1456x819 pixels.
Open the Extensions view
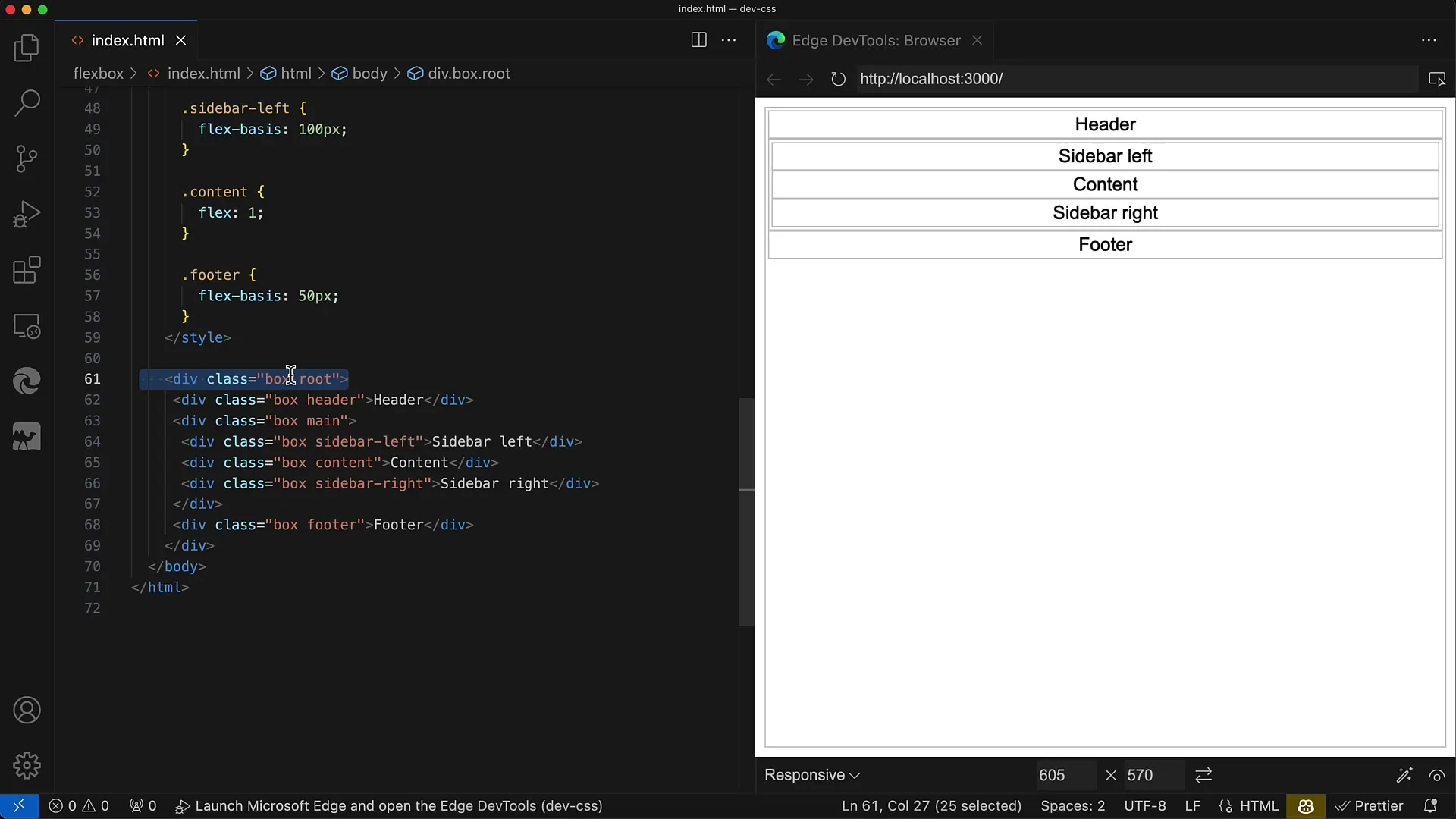[x=27, y=270]
